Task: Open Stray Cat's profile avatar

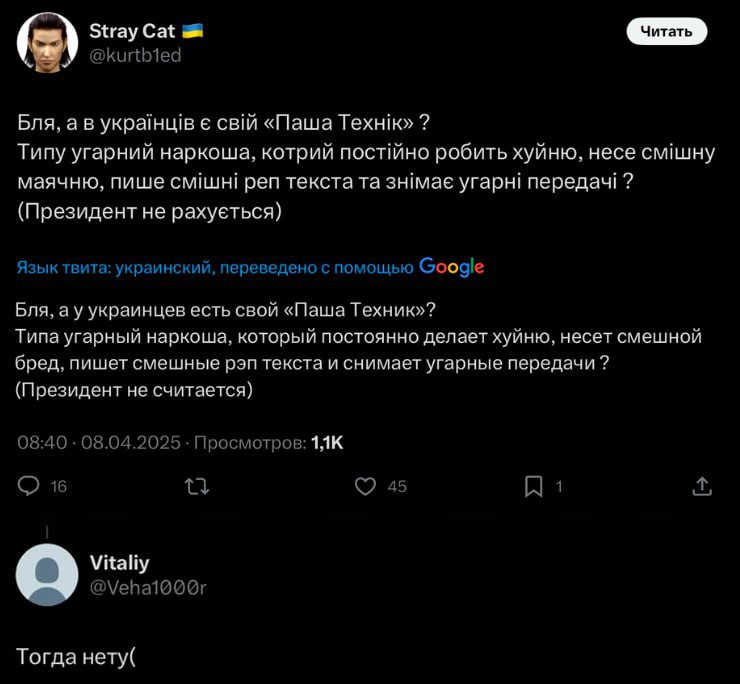Action: tap(47, 43)
